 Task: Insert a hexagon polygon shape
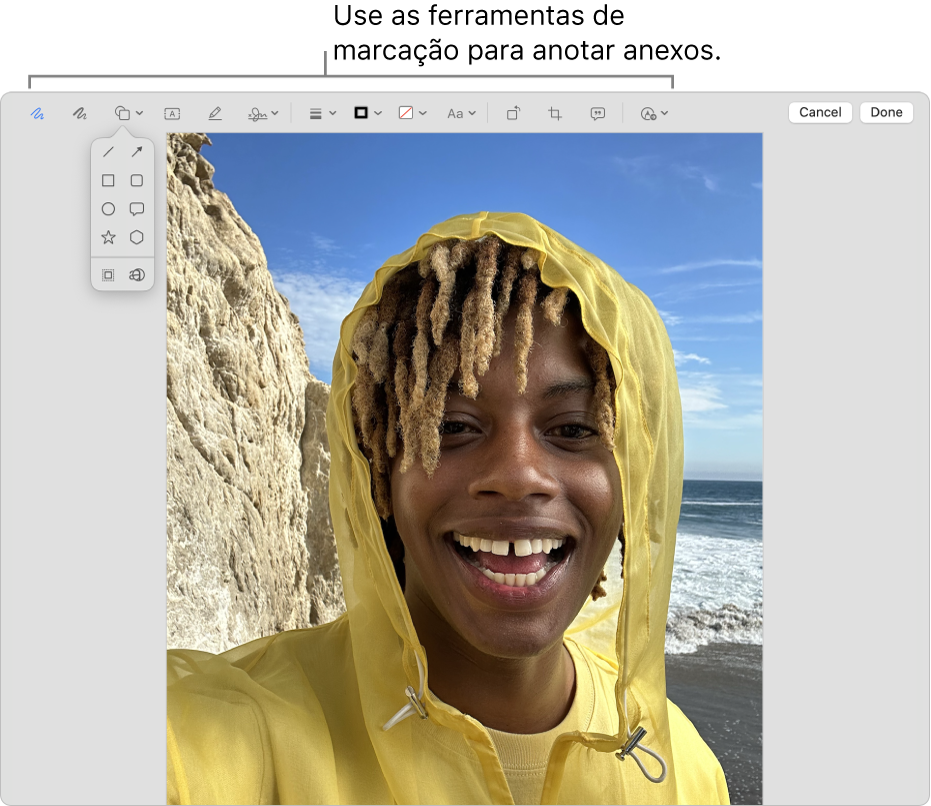137,238
